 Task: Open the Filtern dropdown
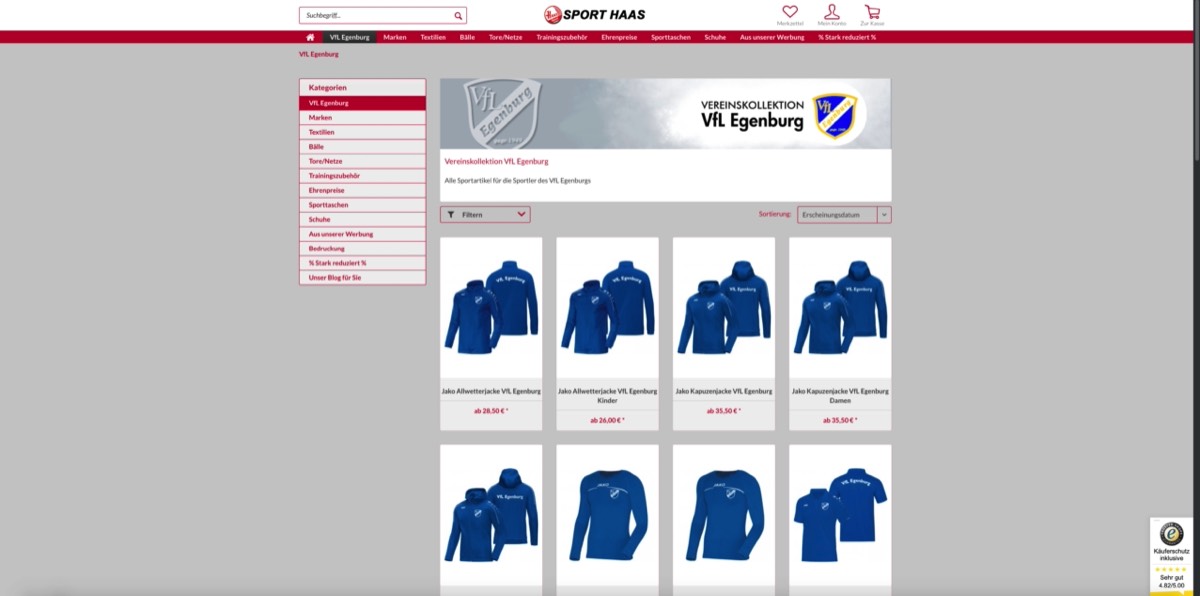click(x=485, y=214)
